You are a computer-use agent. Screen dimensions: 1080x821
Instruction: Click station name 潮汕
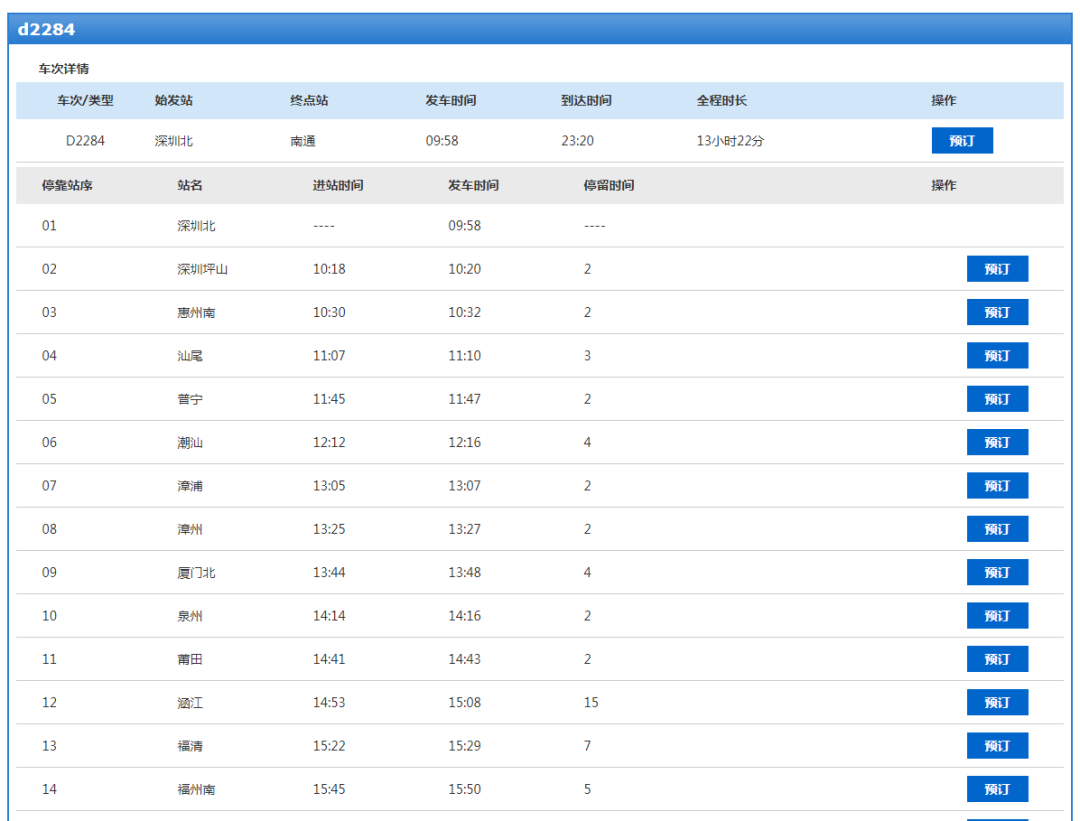click(x=189, y=443)
